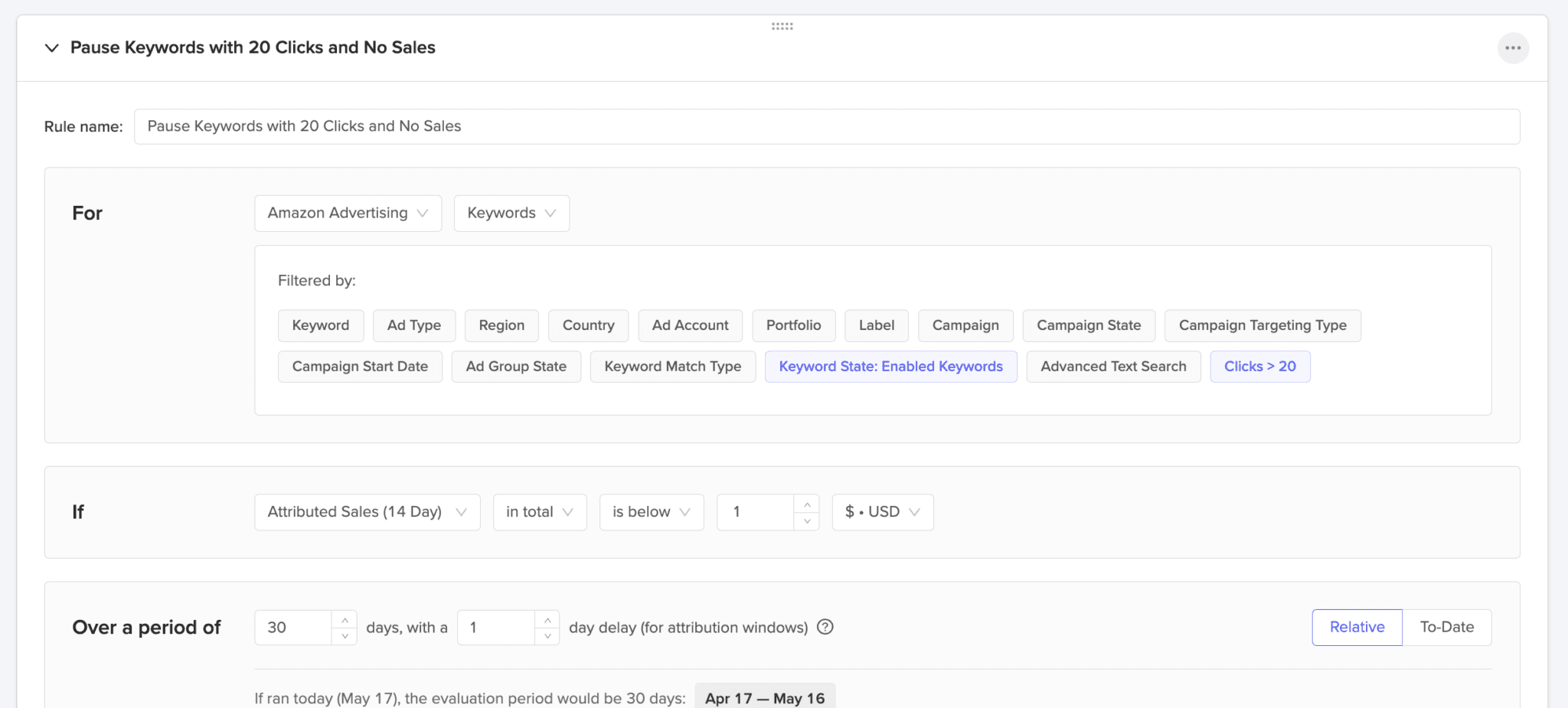Toggle the Keyword State: Enabled Keywords filter
Viewport: 1568px width, 708px height.
click(x=890, y=366)
